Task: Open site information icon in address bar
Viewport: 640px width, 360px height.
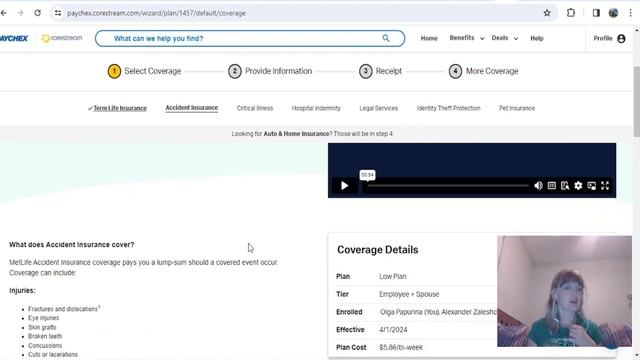Action: (x=58, y=13)
